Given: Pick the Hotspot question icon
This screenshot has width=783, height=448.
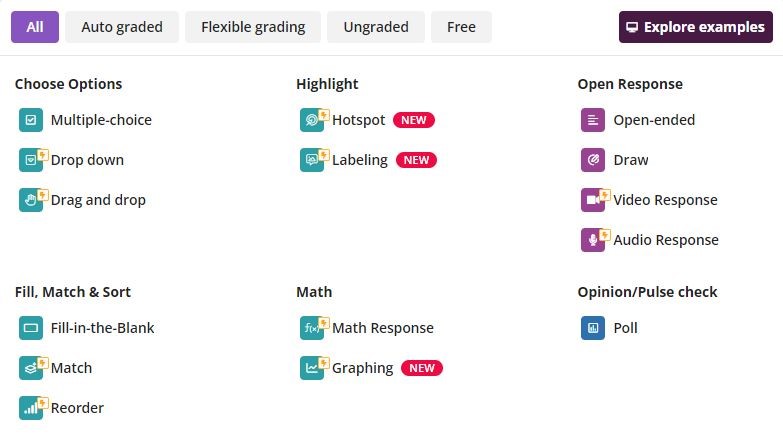Looking at the screenshot, I should tap(312, 120).
